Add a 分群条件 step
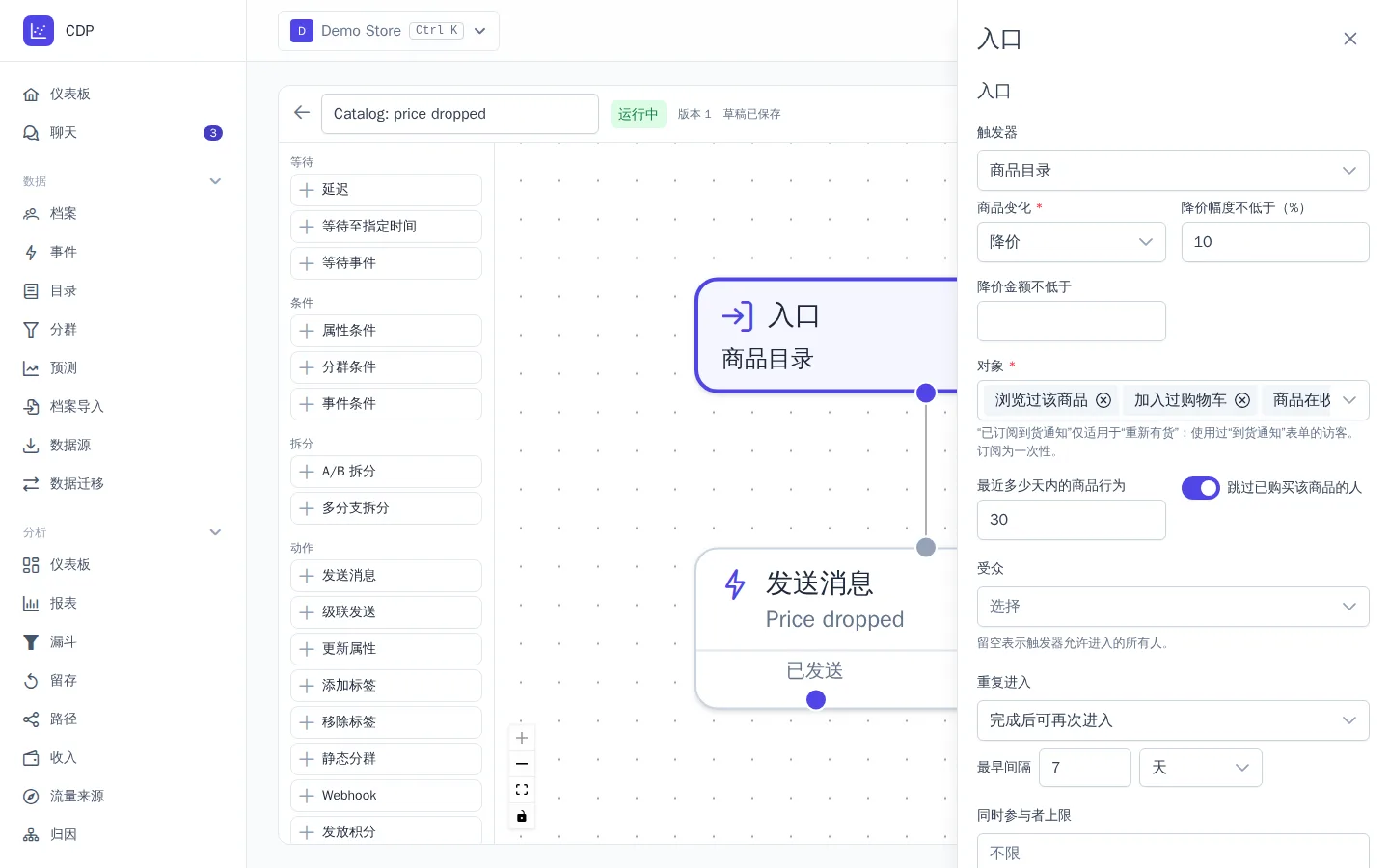Image resolution: width=1389 pixels, height=868 pixels. (386, 367)
